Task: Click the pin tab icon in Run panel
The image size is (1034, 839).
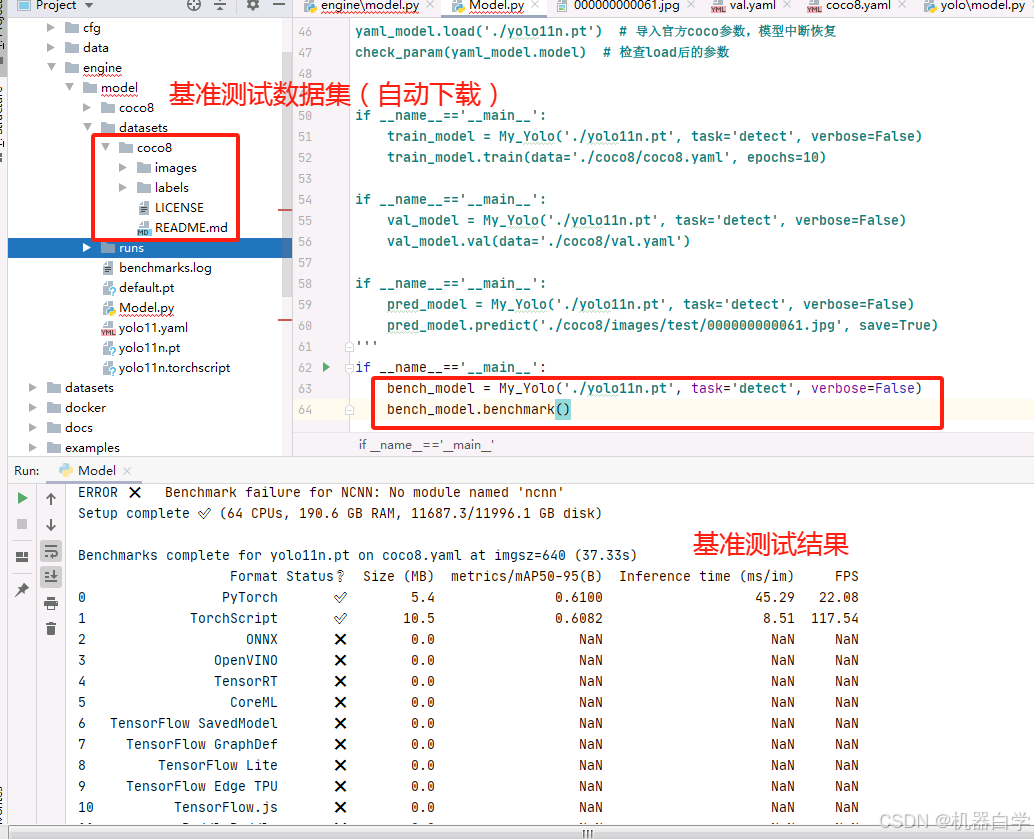Action: (22, 590)
